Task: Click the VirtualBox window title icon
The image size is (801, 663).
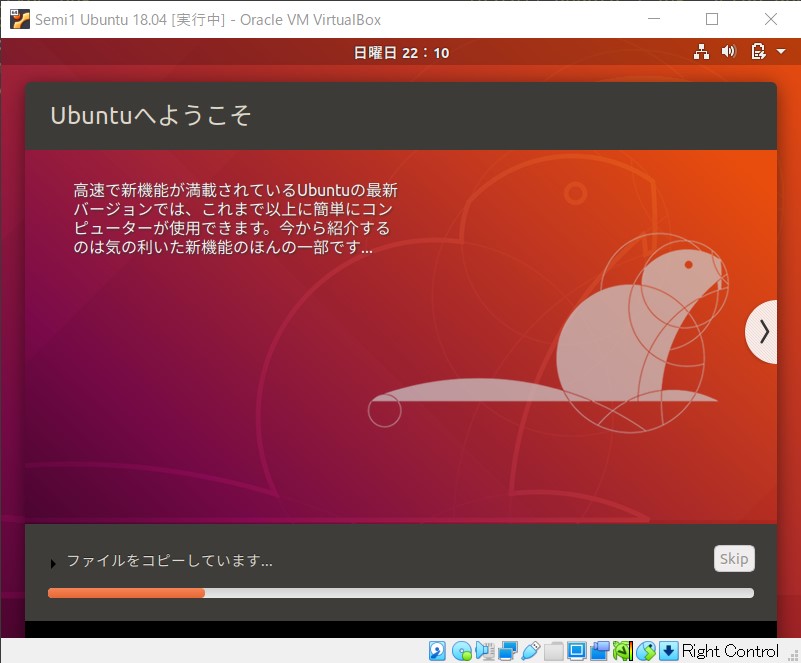Action: click(x=19, y=19)
